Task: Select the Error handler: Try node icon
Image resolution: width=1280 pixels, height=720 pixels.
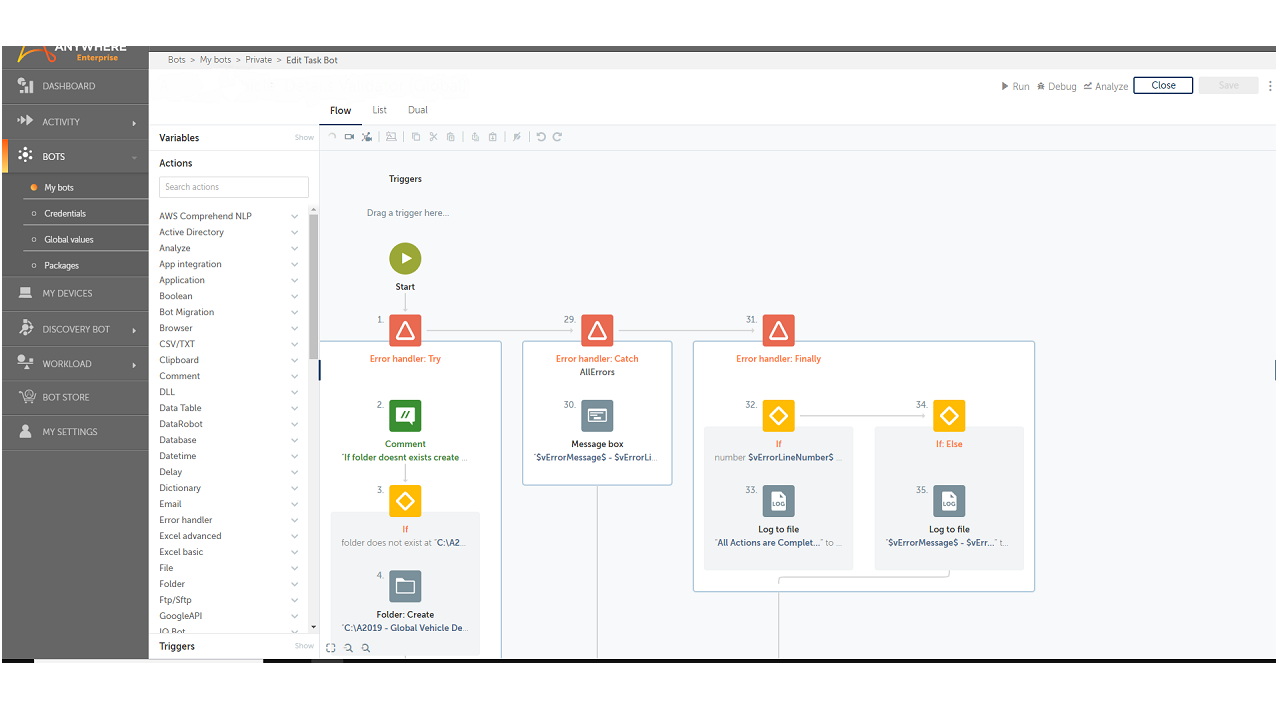Action: pos(405,330)
